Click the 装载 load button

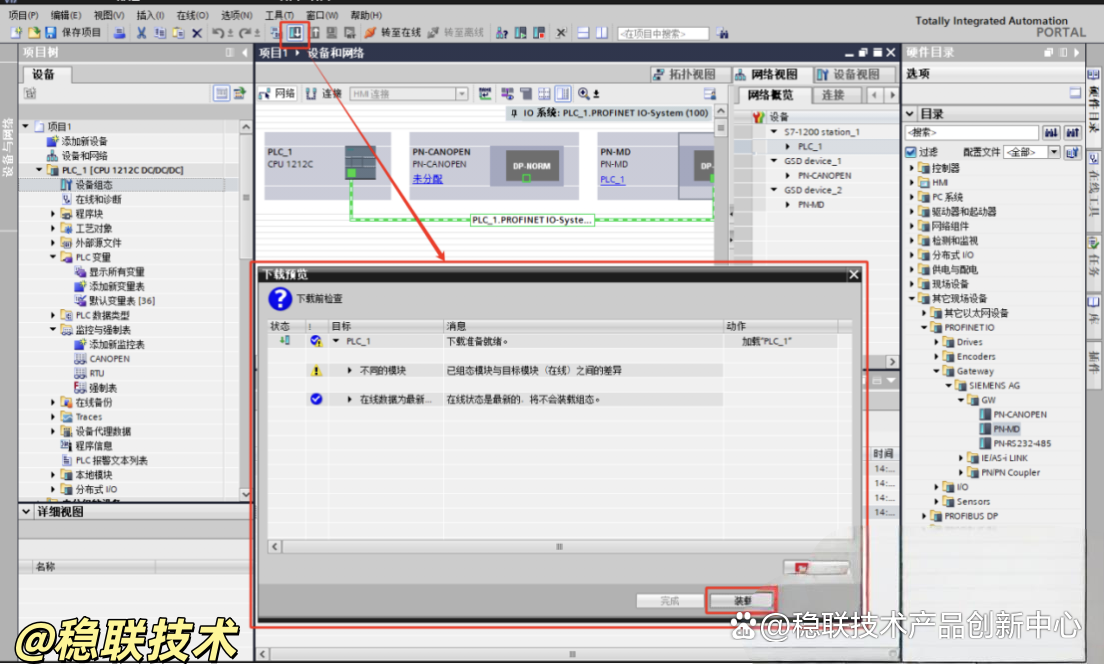click(x=742, y=601)
